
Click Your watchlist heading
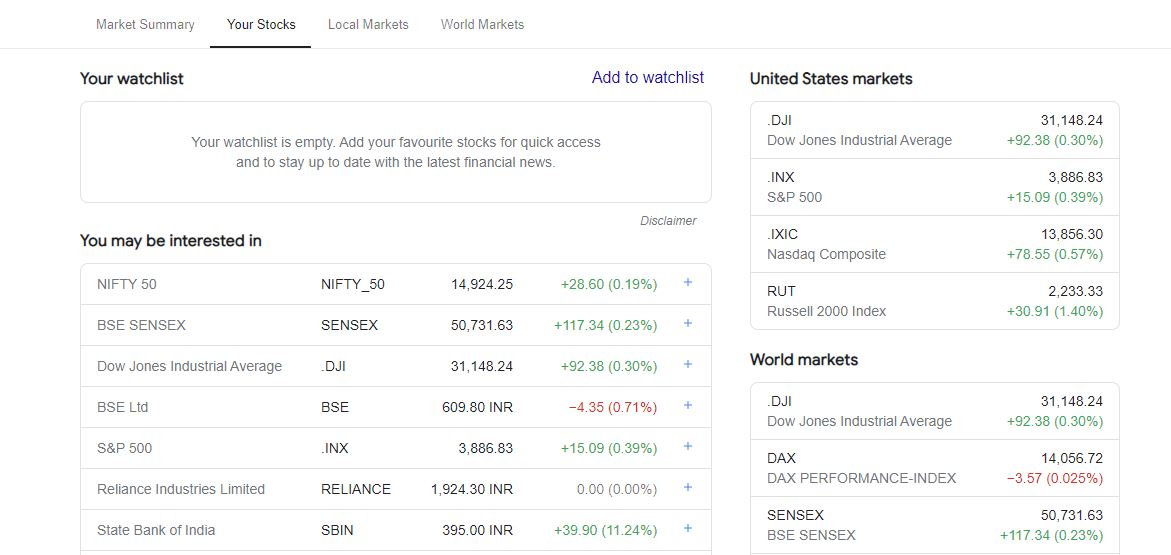(x=131, y=78)
